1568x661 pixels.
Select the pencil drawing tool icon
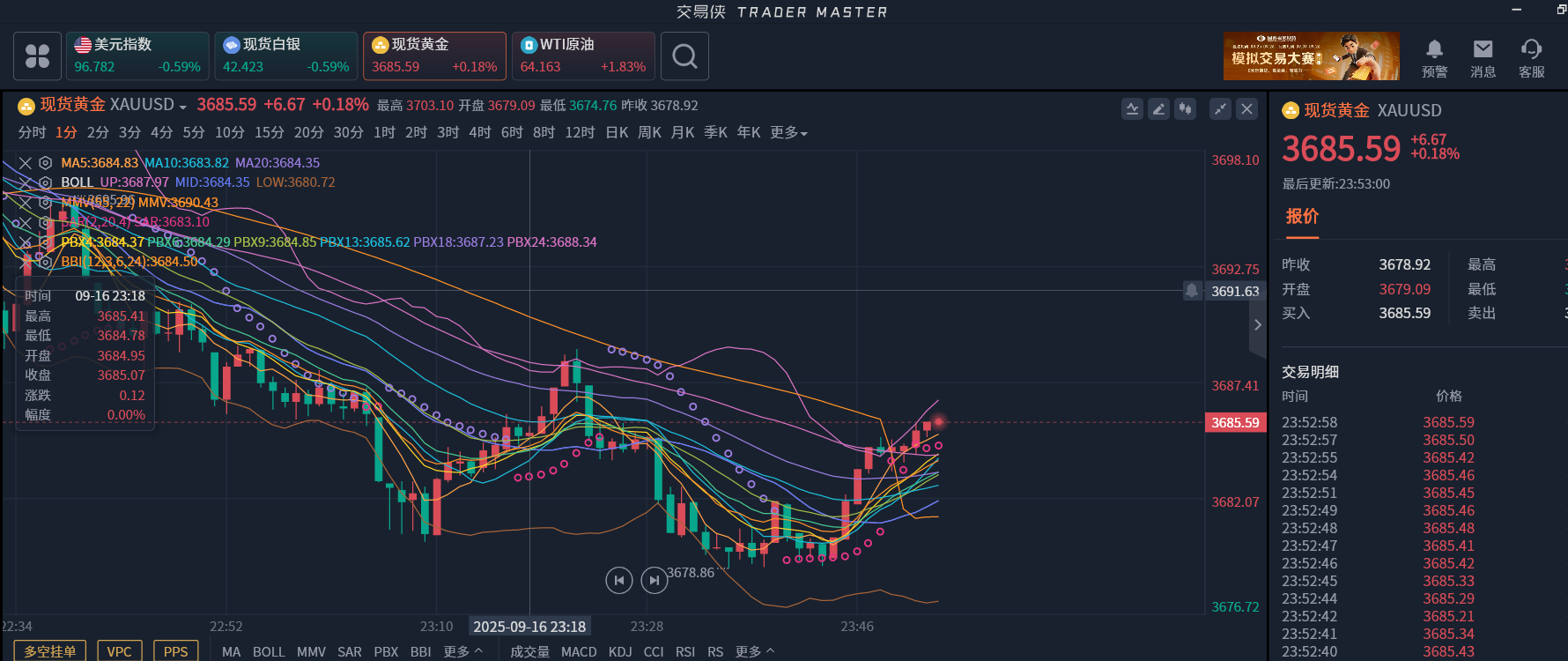[1159, 109]
